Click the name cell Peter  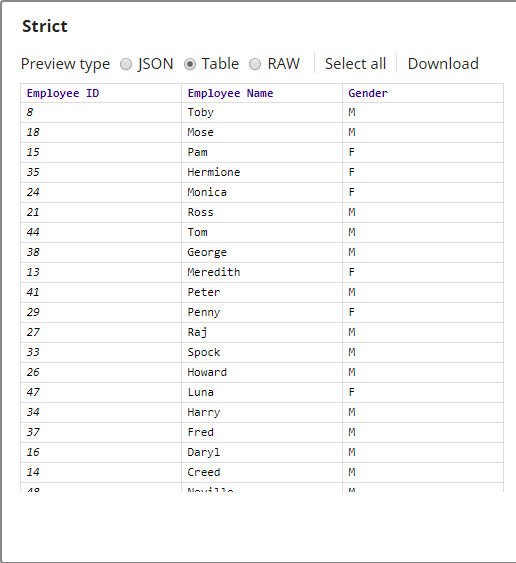tap(262, 293)
